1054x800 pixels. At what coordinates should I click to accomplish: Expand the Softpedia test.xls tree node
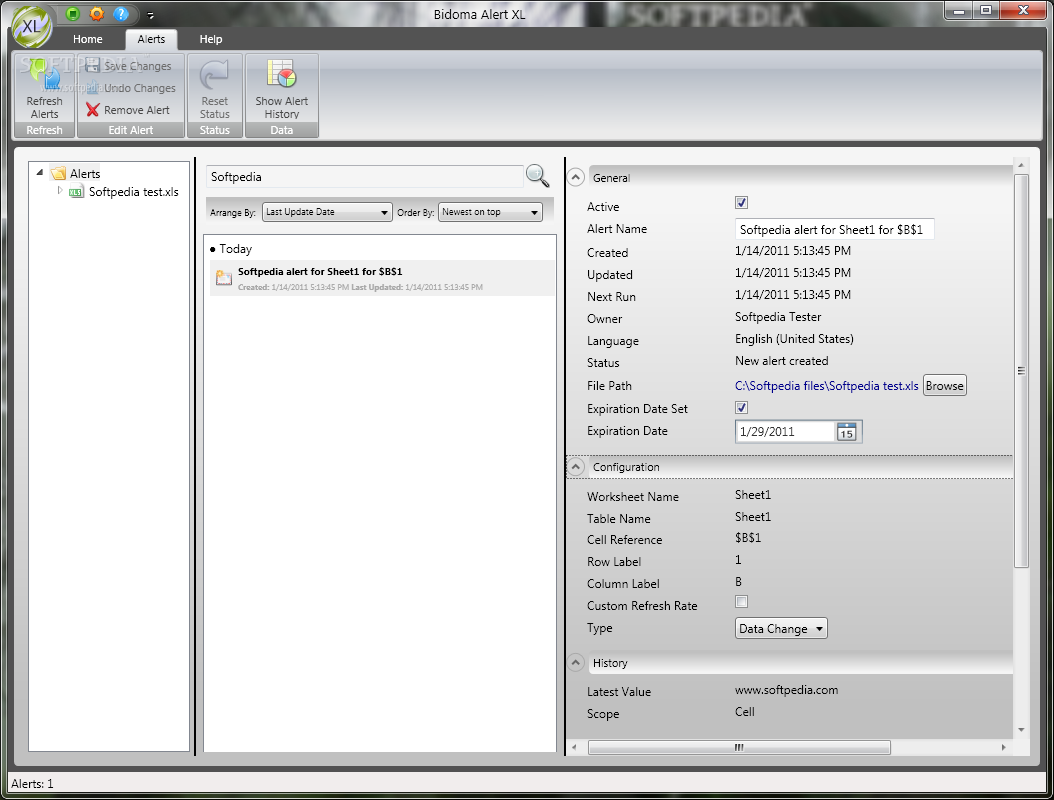coord(60,191)
